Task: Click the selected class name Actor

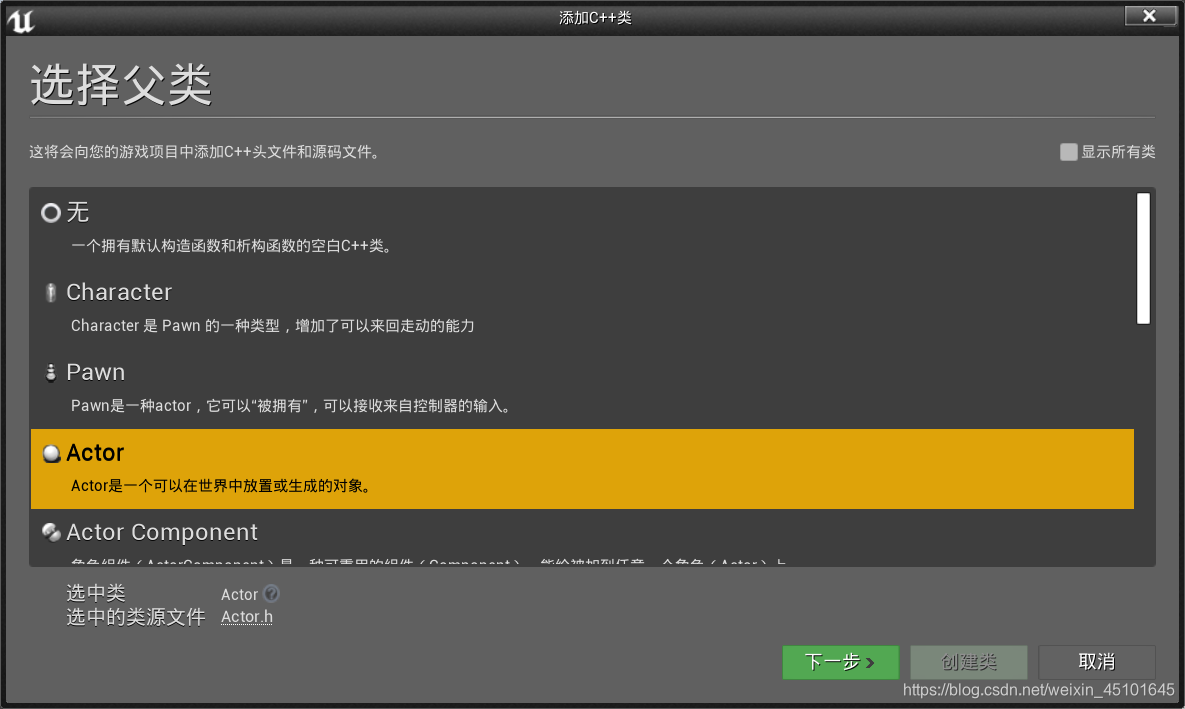Action: coord(240,595)
